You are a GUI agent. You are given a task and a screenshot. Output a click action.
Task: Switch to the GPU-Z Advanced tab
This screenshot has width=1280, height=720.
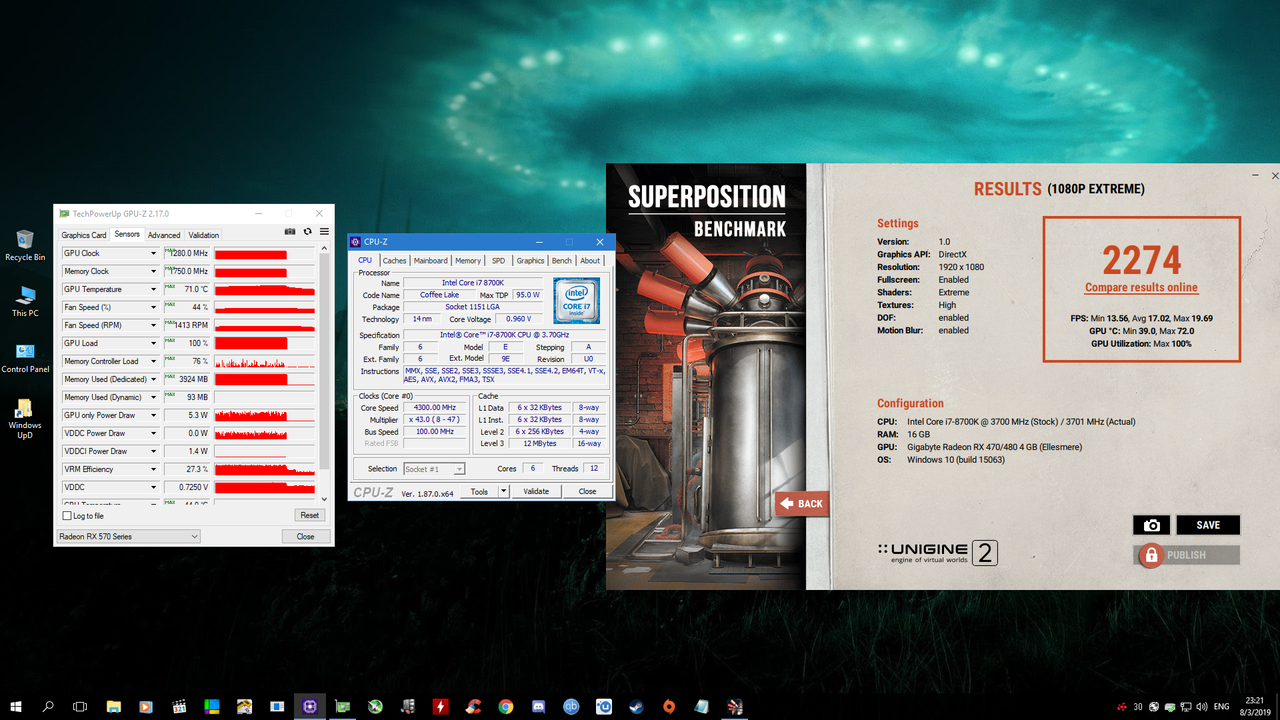pos(164,235)
